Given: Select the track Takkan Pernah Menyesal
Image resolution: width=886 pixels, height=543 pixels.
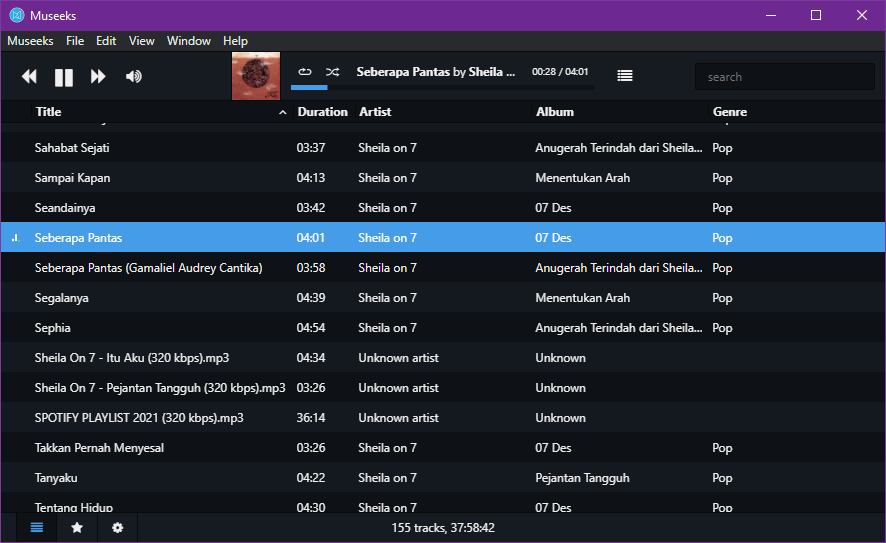Looking at the screenshot, I should pyautogui.click(x=99, y=448).
